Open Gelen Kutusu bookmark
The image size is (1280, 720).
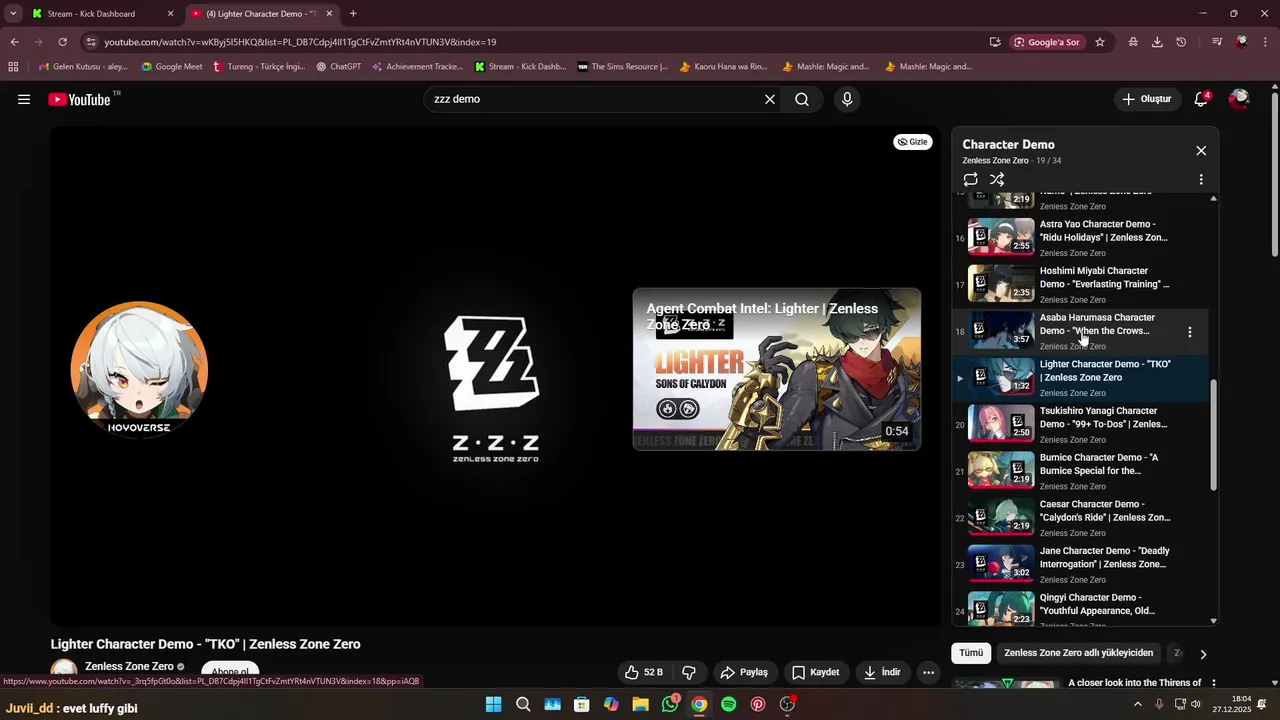pyautogui.click(x=83, y=67)
